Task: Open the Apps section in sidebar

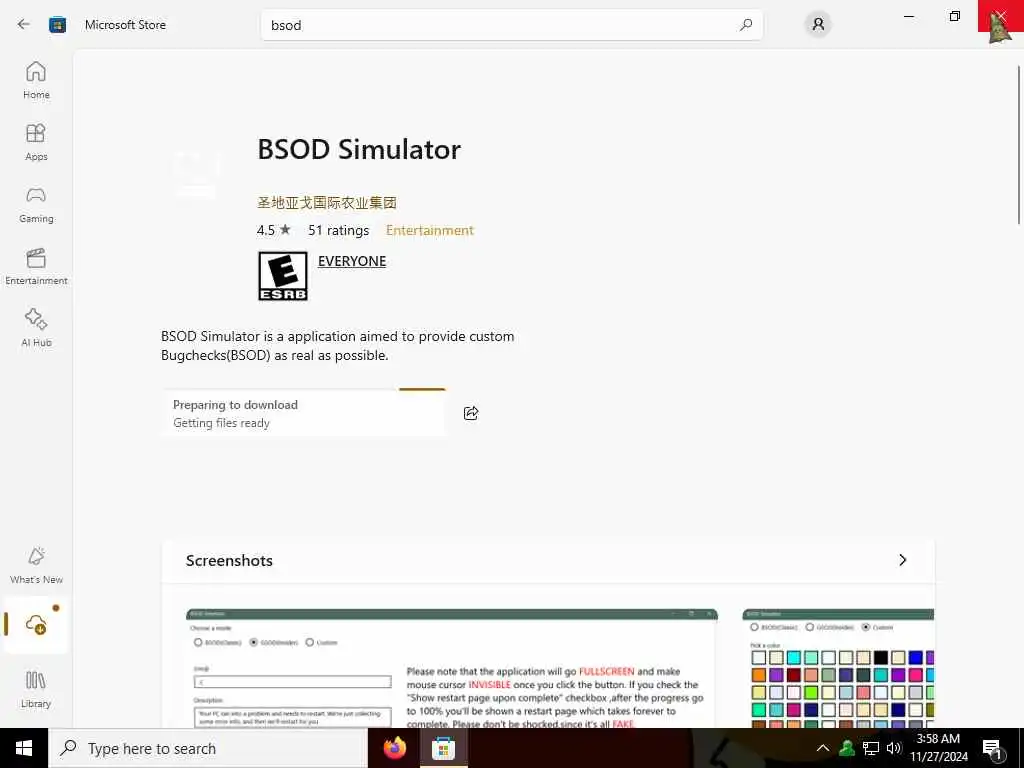Action: click(x=36, y=142)
